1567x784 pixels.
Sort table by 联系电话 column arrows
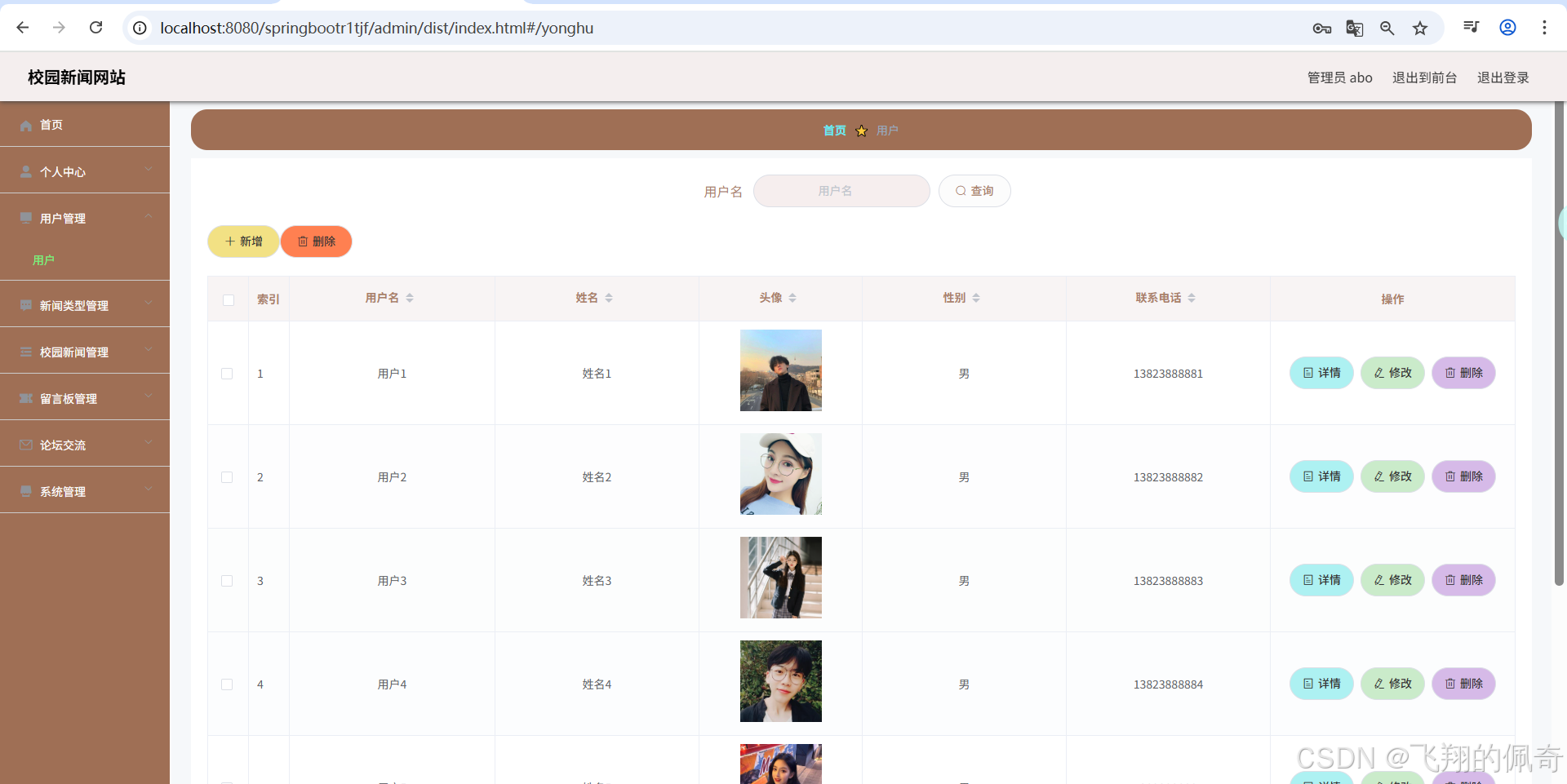click(1192, 298)
